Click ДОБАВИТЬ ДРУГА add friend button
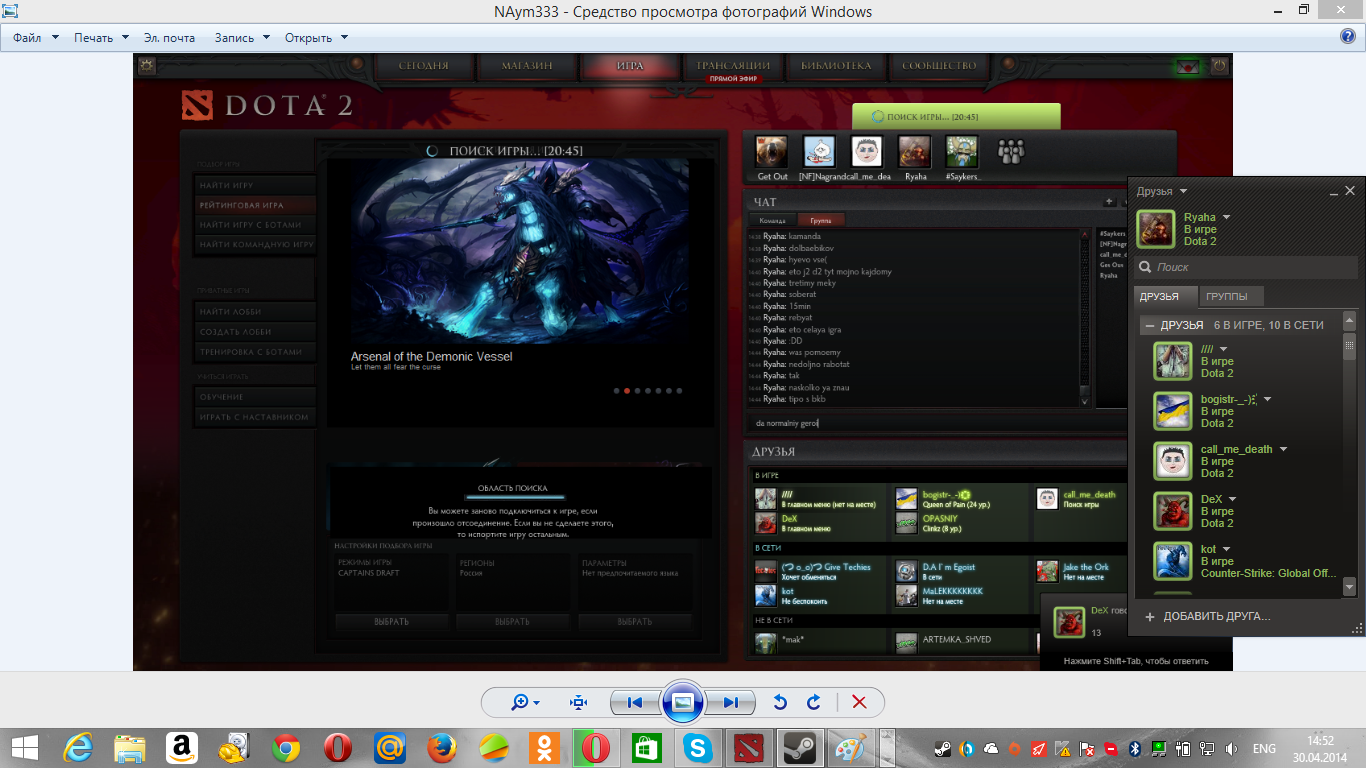 pyautogui.click(x=1208, y=617)
